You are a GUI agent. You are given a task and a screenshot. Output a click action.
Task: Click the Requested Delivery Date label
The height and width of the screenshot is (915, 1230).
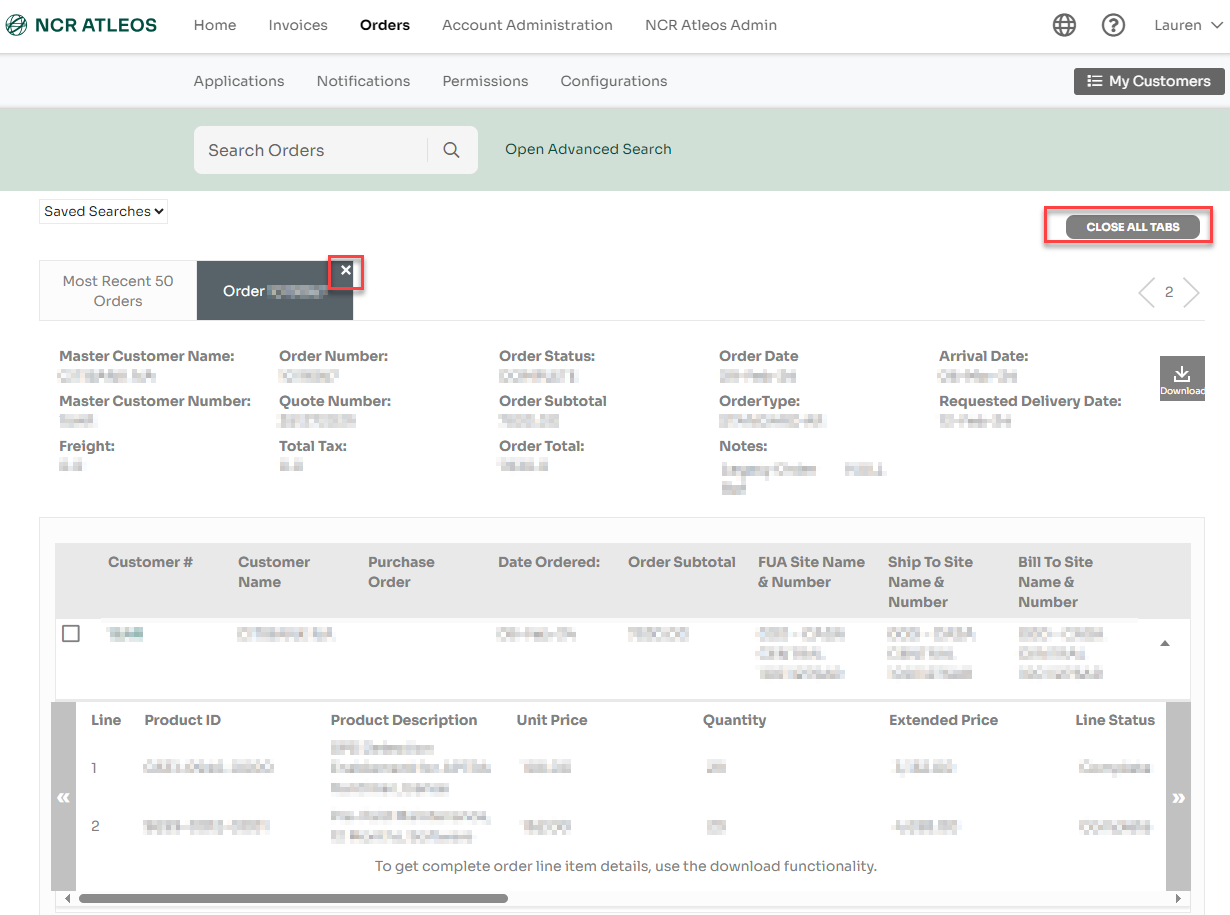click(1030, 401)
